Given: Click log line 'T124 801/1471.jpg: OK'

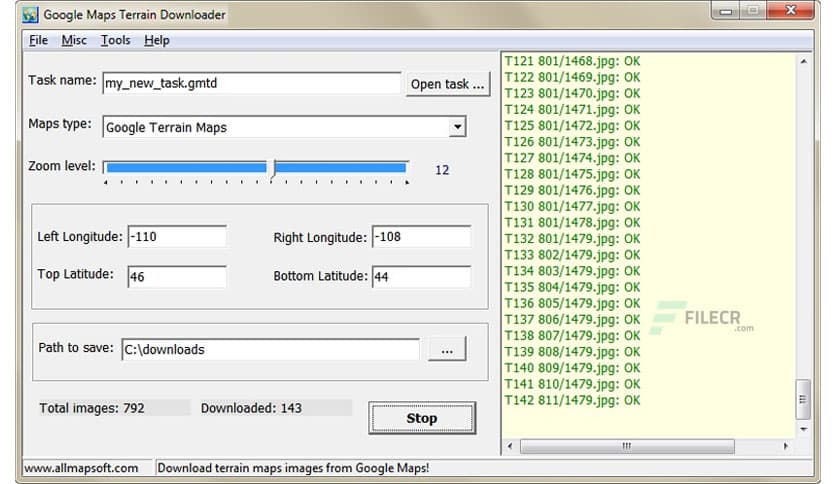Looking at the screenshot, I should tap(572, 110).
